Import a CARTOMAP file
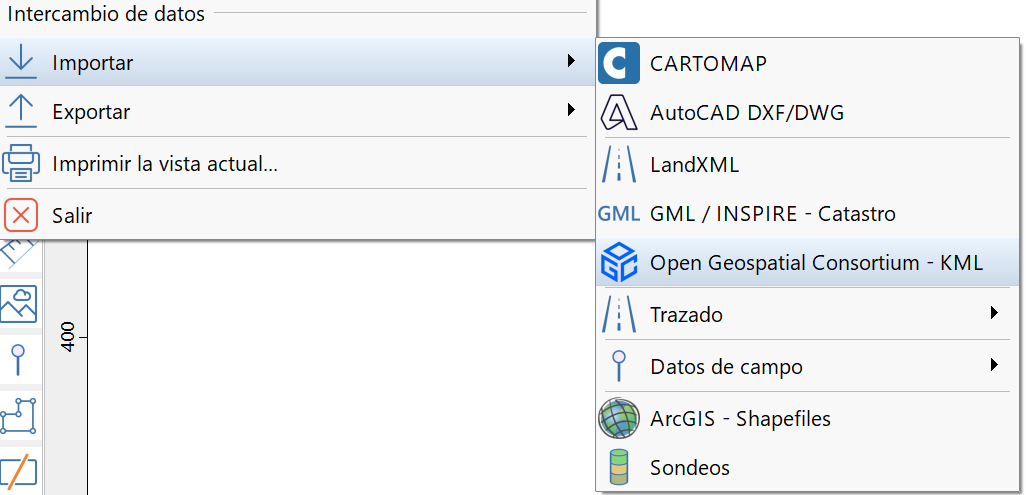Viewport: 1026px width, 495px height. click(808, 64)
